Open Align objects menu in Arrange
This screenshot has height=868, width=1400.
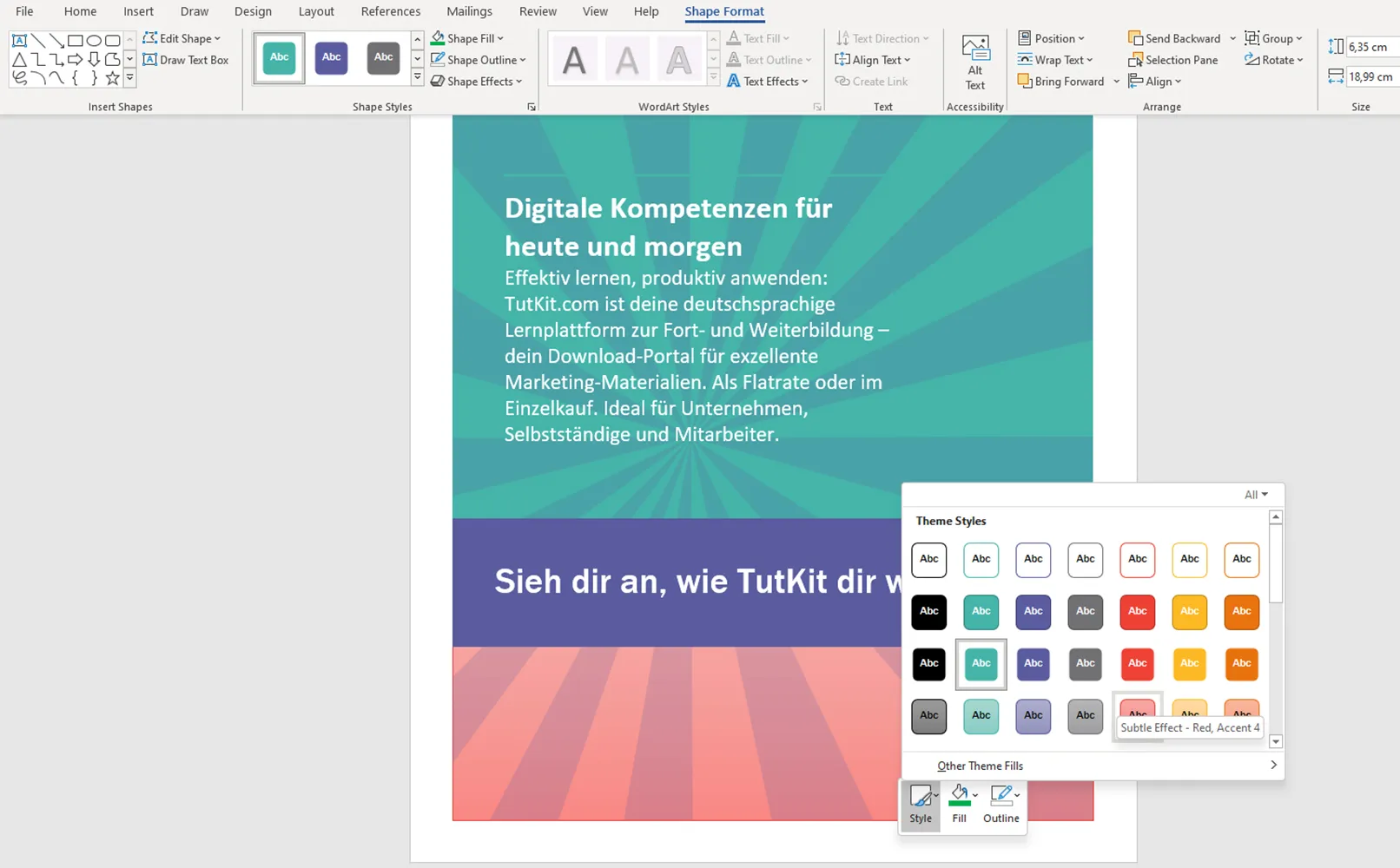1155,82
